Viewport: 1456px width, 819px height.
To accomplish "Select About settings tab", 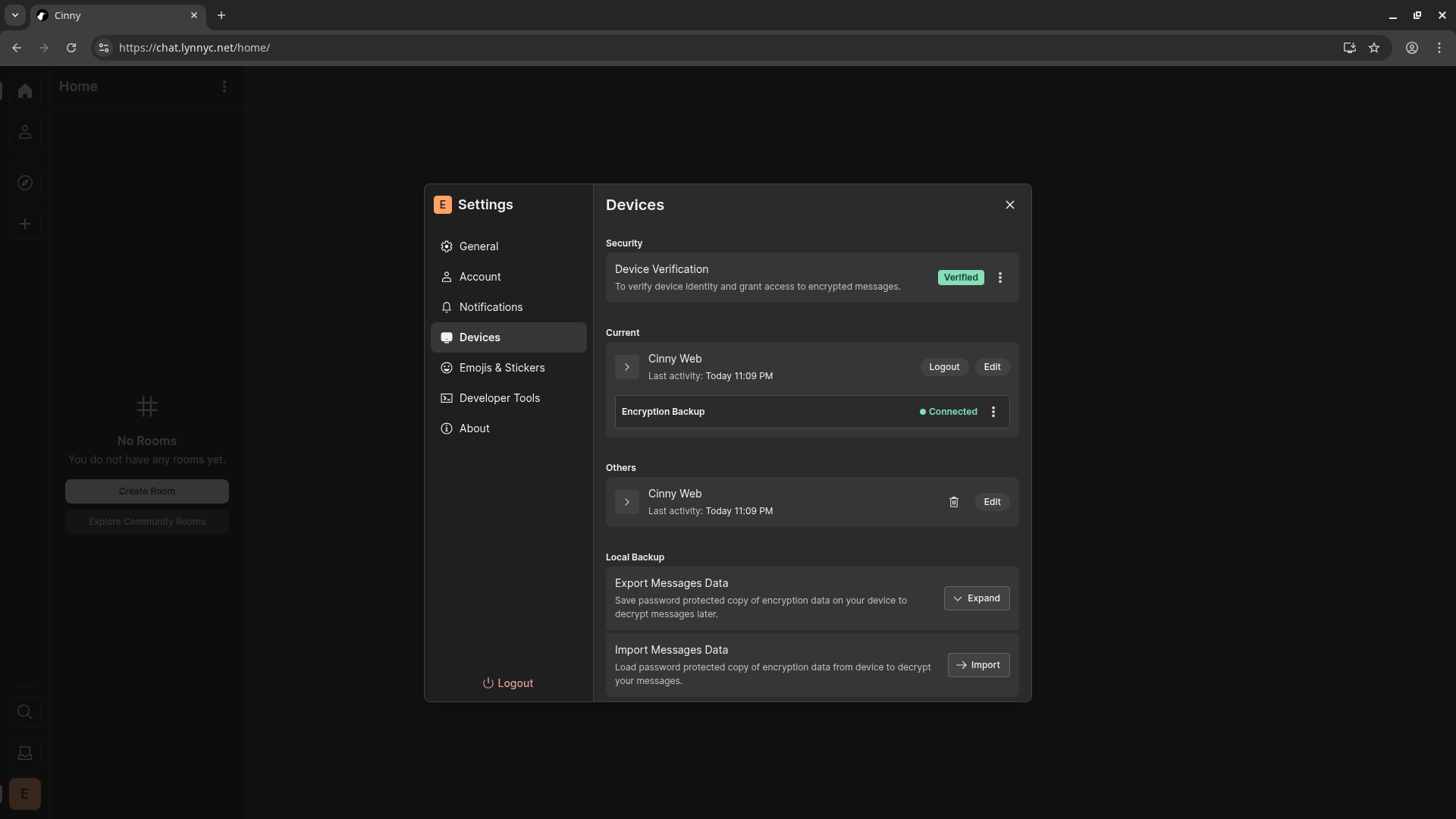I will [x=509, y=428].
